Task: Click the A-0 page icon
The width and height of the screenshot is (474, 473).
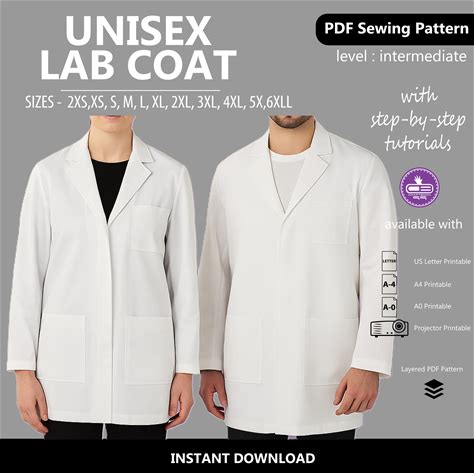Action: point(389,307)
